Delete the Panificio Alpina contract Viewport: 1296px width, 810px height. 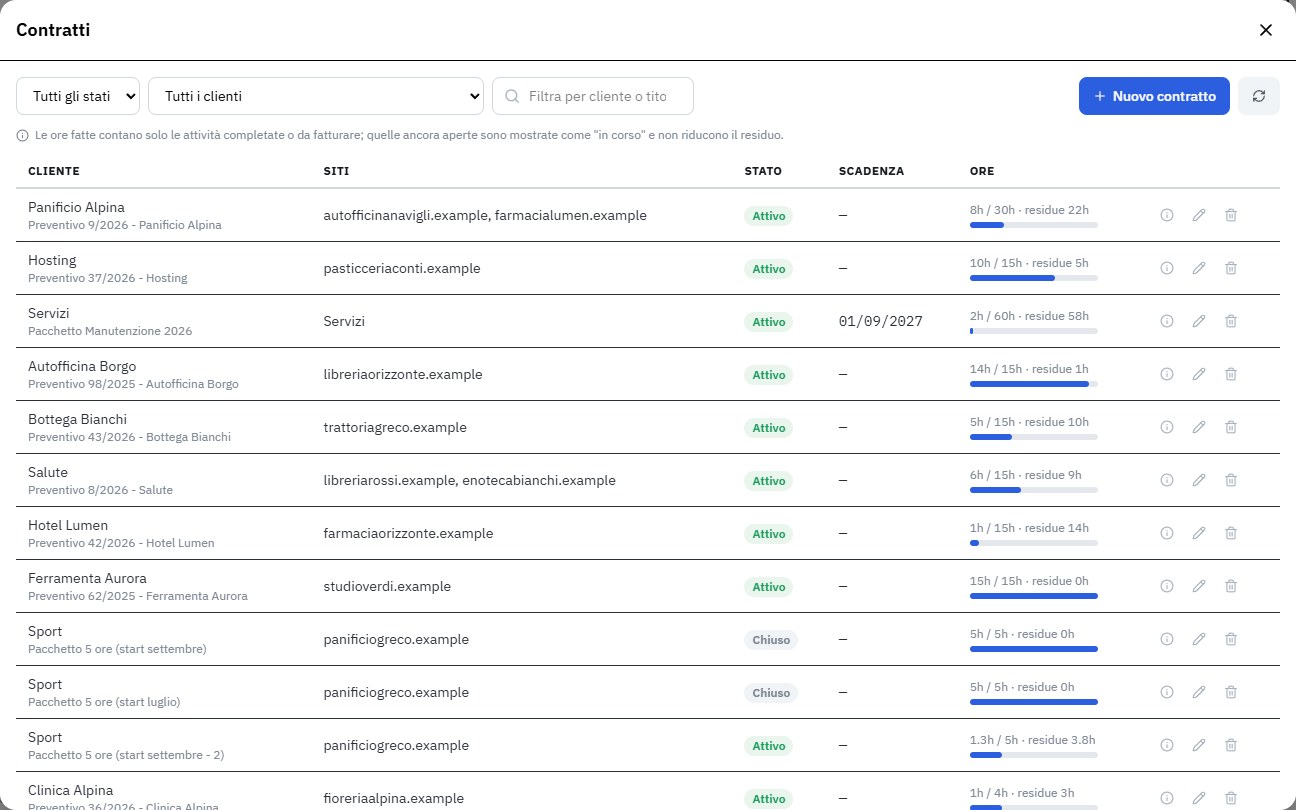[x=1231, y=215]
